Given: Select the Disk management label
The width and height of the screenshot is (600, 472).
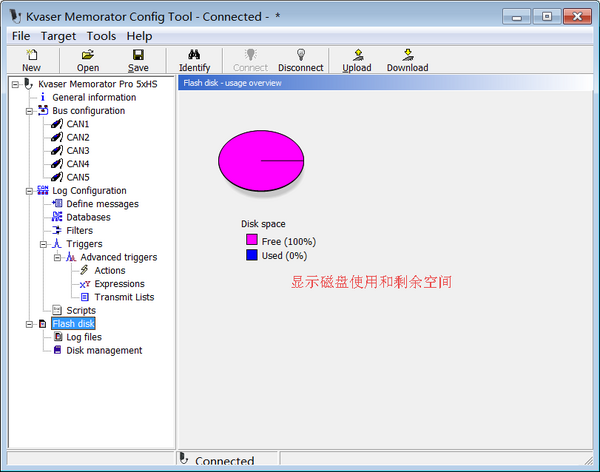Looking at the screenshot, I should pyautogui.click(x=104, y=350).
